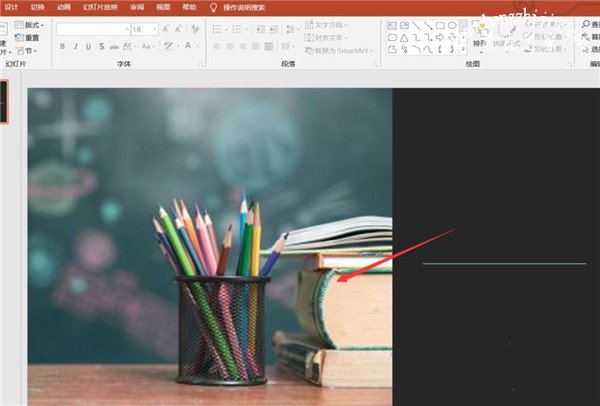Select the straight line shape

point(416,26)
